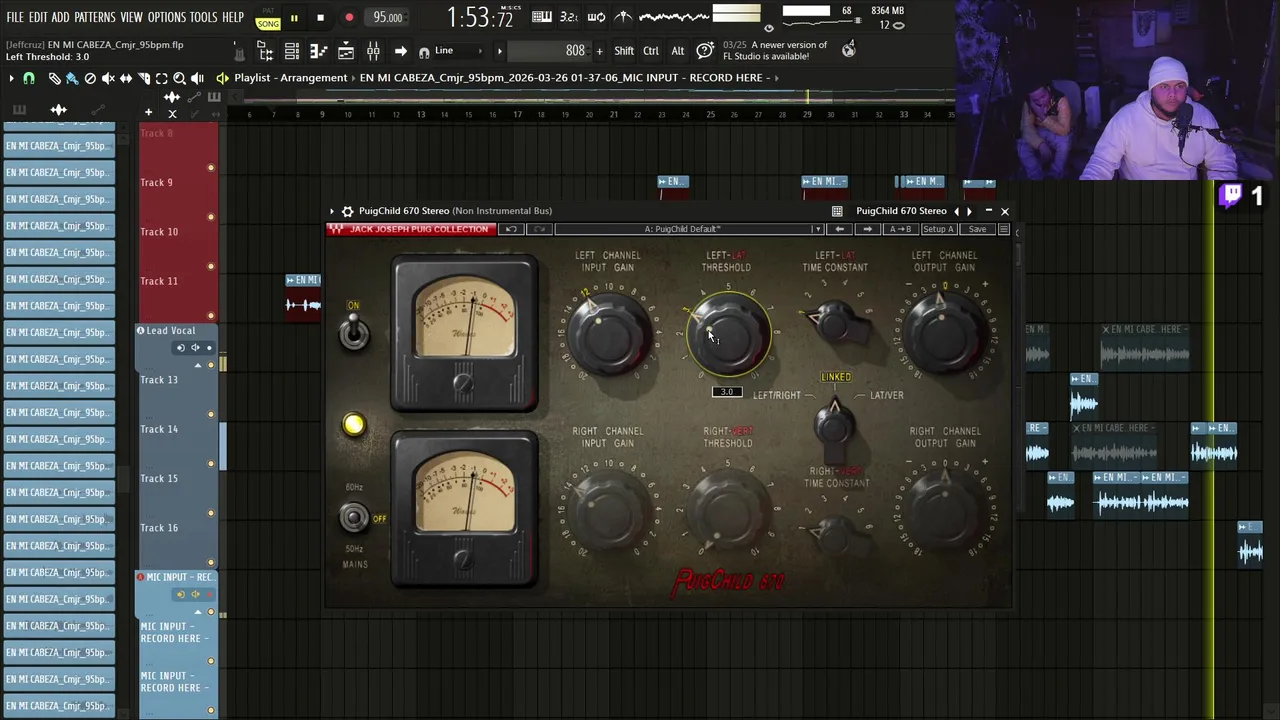The image size is (1280, 720).
Task: Open the OPTIONS menu
Action: coord(167,17)
